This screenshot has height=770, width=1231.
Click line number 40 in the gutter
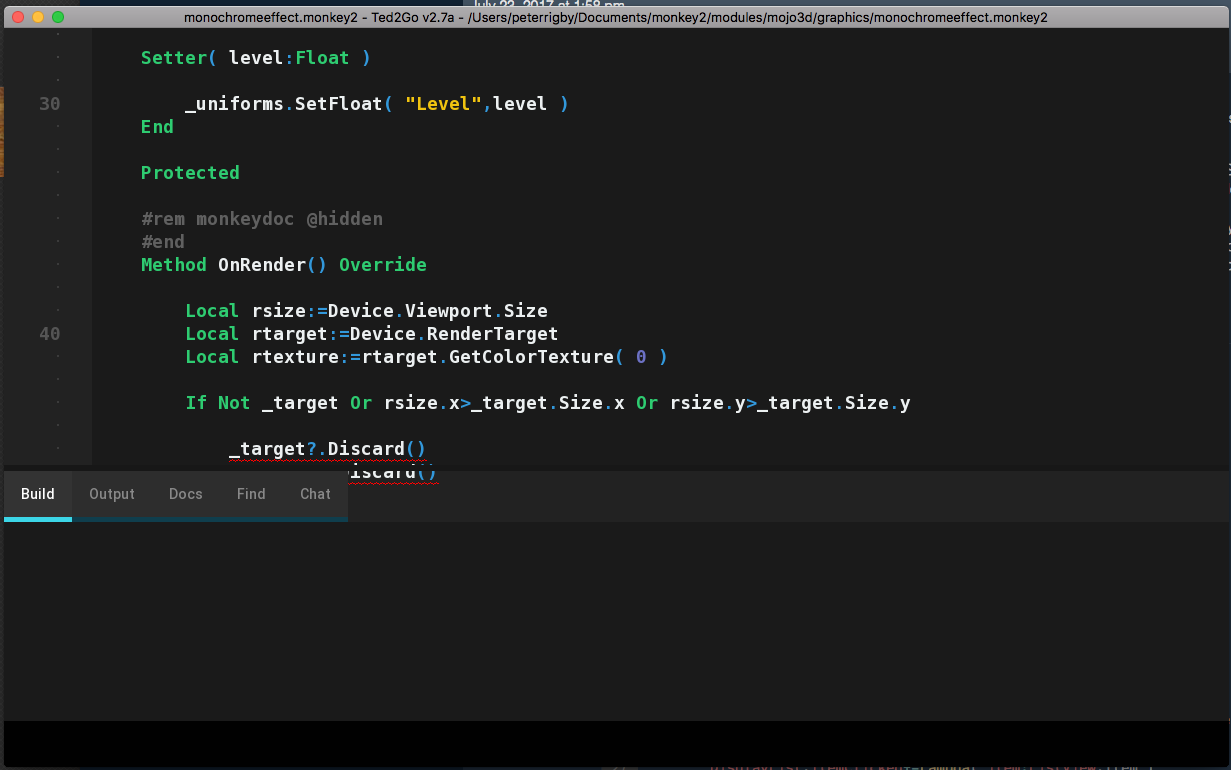click(x=49, y=334)
